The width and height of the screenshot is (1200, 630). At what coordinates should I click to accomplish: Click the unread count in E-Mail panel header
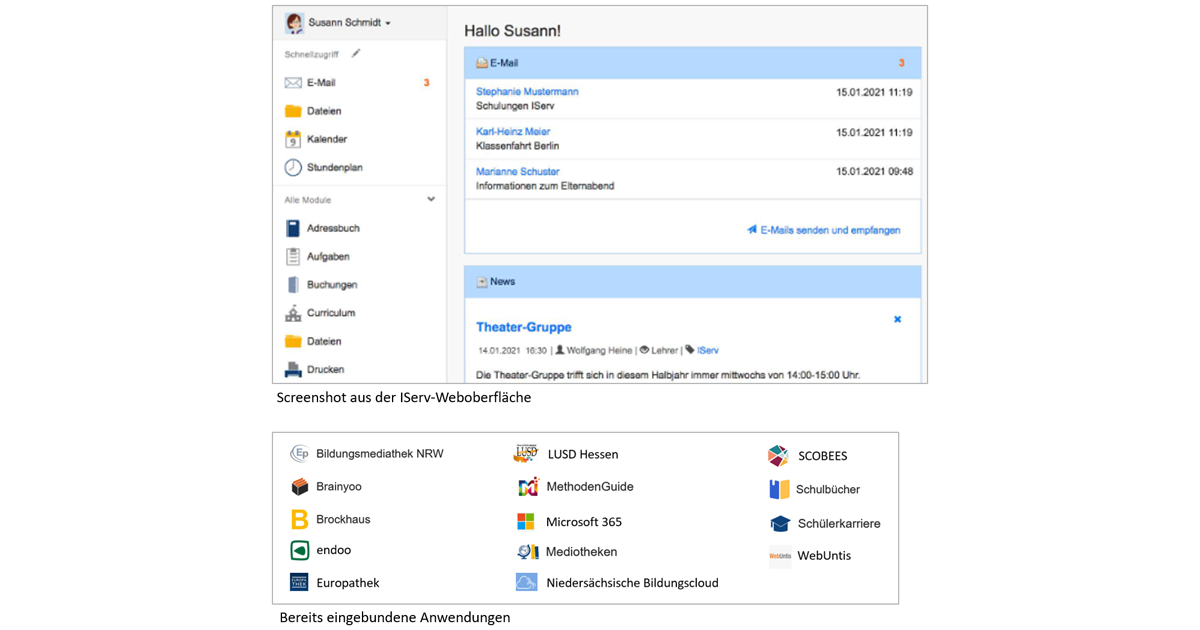[x=901, y=63]
